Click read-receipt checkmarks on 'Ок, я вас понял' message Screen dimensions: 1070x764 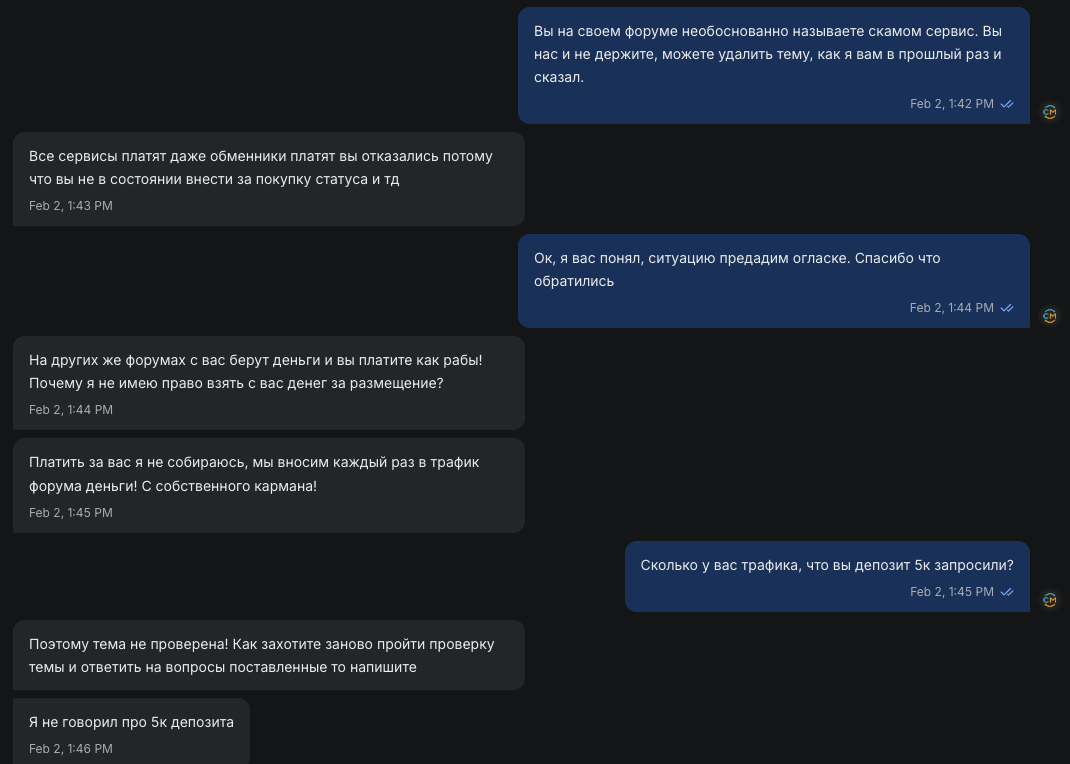pyautogui.click(x=1007, y=308)
